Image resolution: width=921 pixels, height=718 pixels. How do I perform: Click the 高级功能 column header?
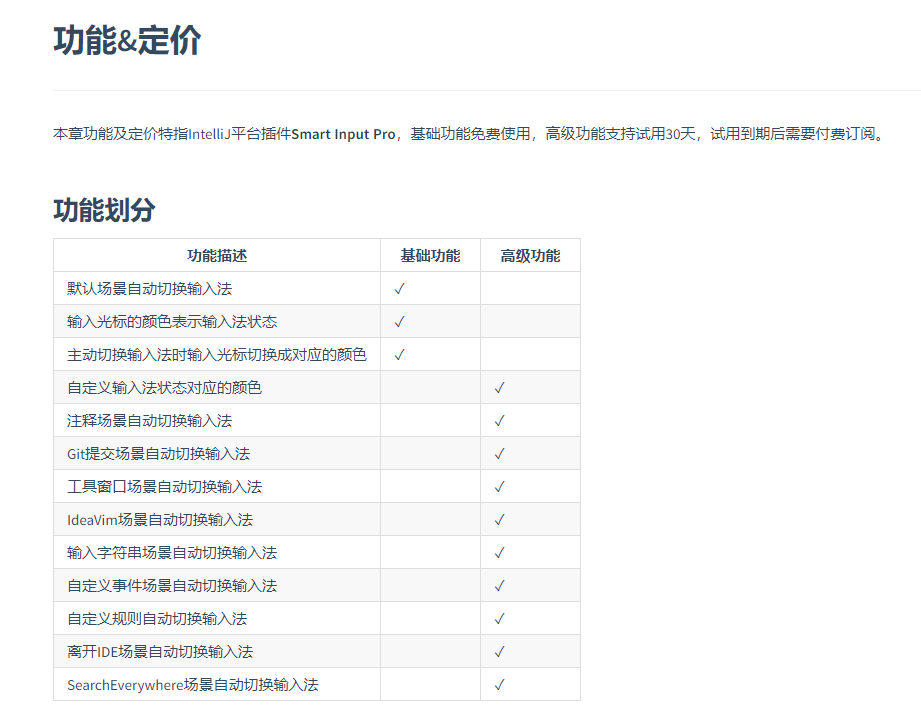click(x=530, y=256)
